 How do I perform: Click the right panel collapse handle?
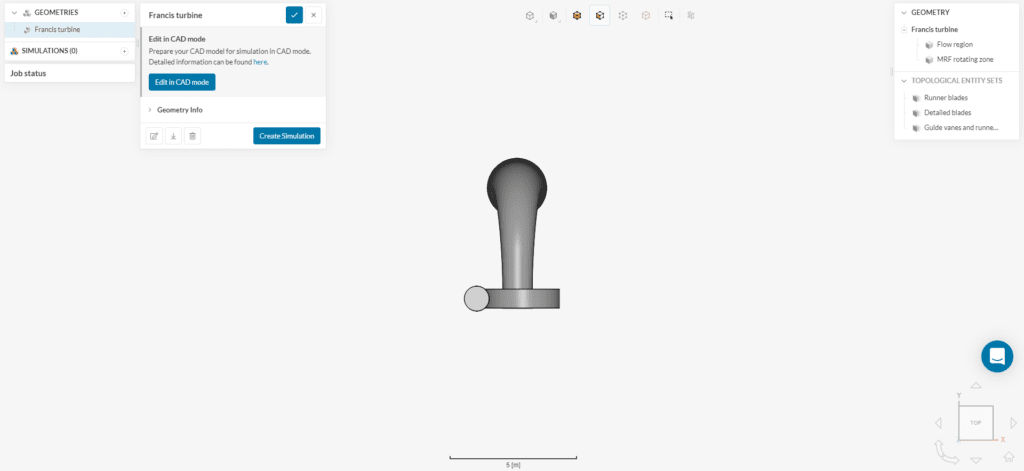point(892,71)
